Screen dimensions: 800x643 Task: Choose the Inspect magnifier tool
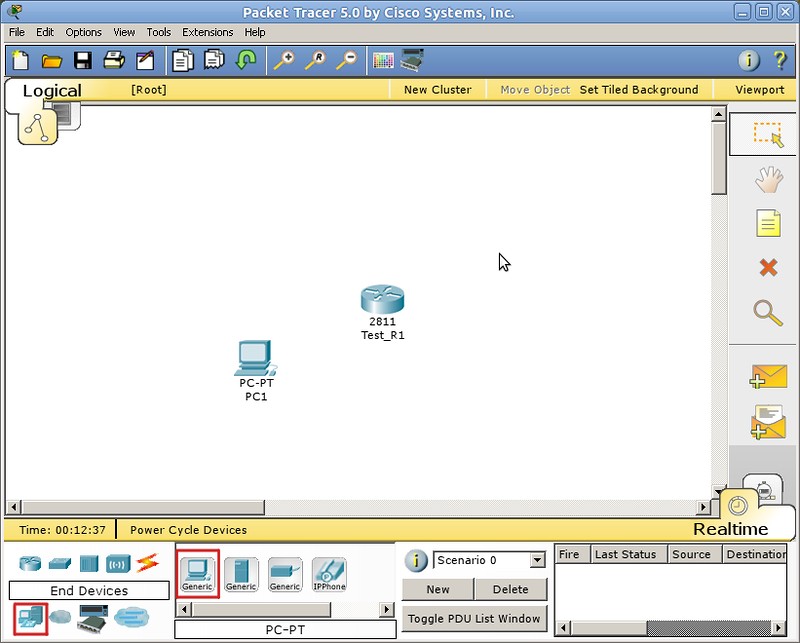(768, 312)
